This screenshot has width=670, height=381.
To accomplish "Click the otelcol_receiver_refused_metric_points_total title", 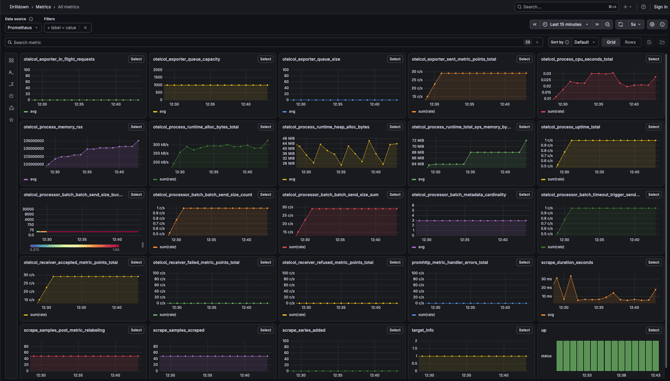I will point(328,262).
